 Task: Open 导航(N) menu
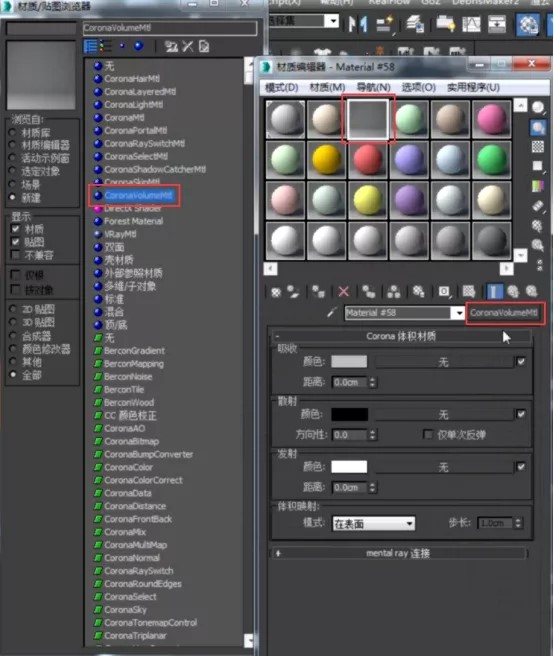(373, 87)
